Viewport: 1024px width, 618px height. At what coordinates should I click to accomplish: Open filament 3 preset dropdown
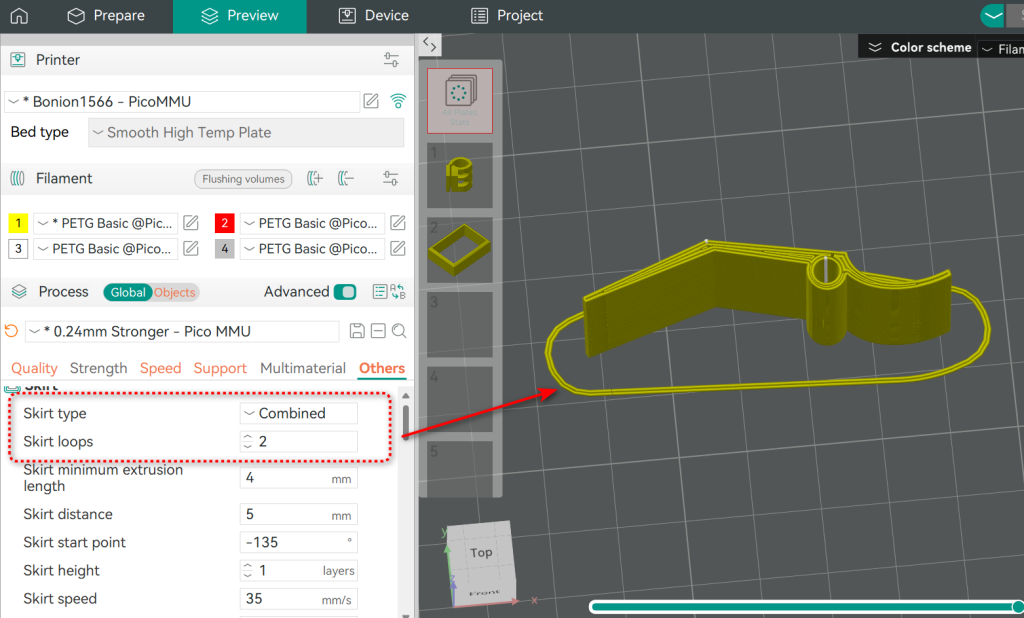106,249
